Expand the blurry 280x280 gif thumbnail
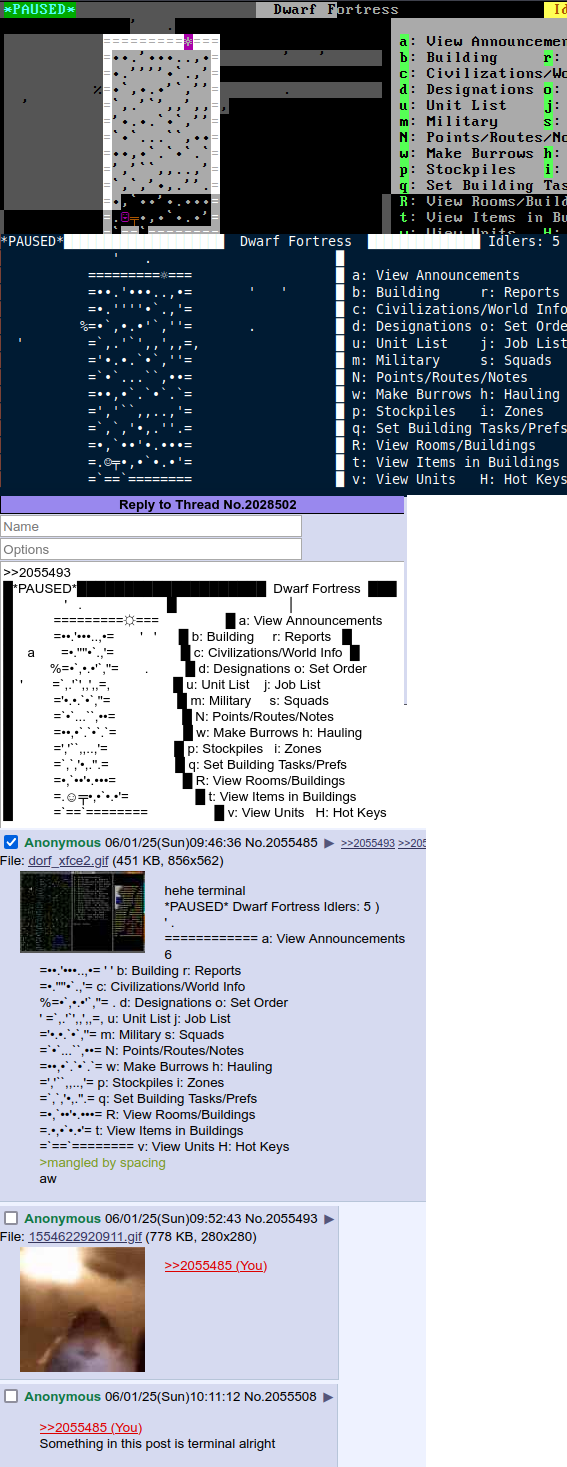The image size is (567, 1467). pyautogui.click(x=82, y=1309)
